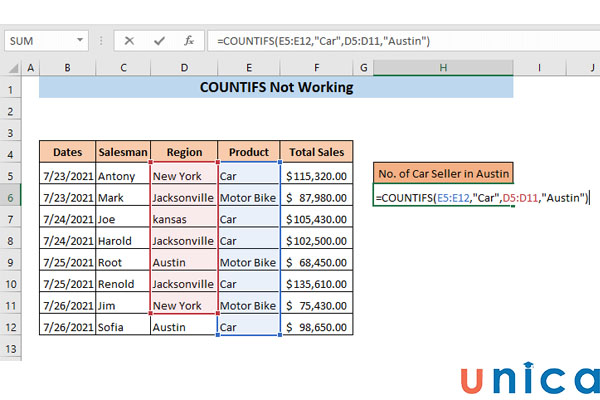Select the row 12 header
This screenshot has width=600, height=400.
pos(12,327)
